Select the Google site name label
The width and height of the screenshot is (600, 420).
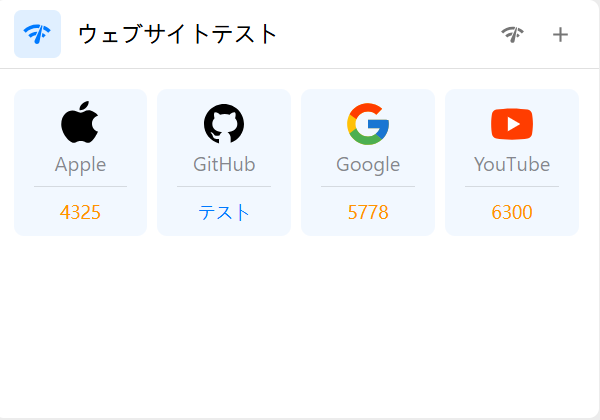(x=368, y=165)
